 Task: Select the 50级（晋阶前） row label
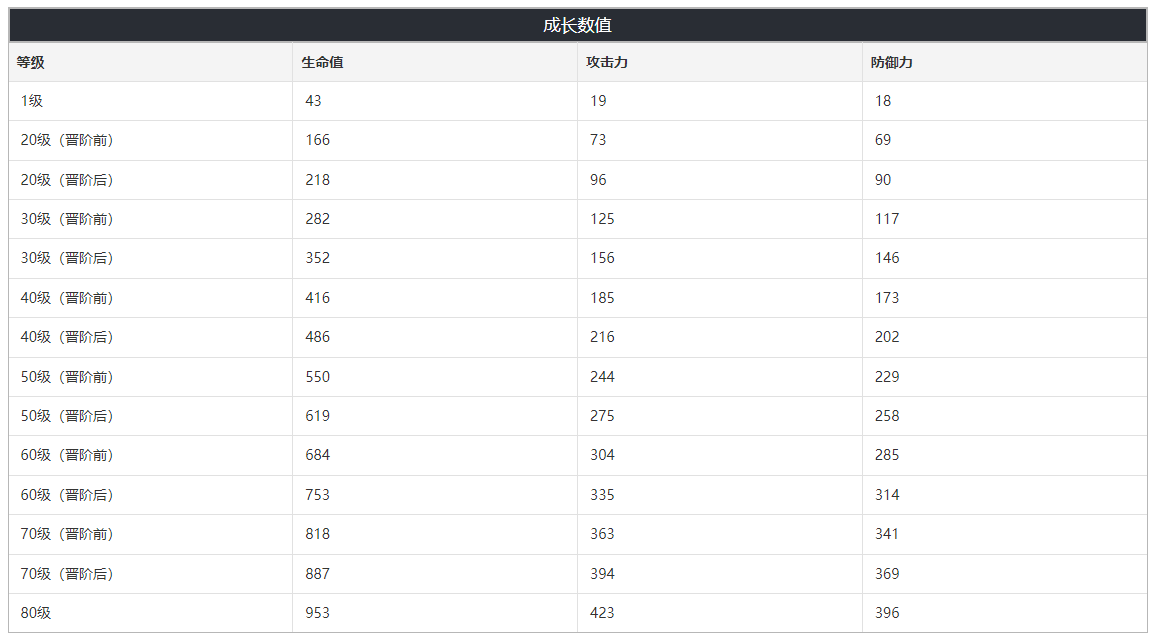[x=67, y=377]
